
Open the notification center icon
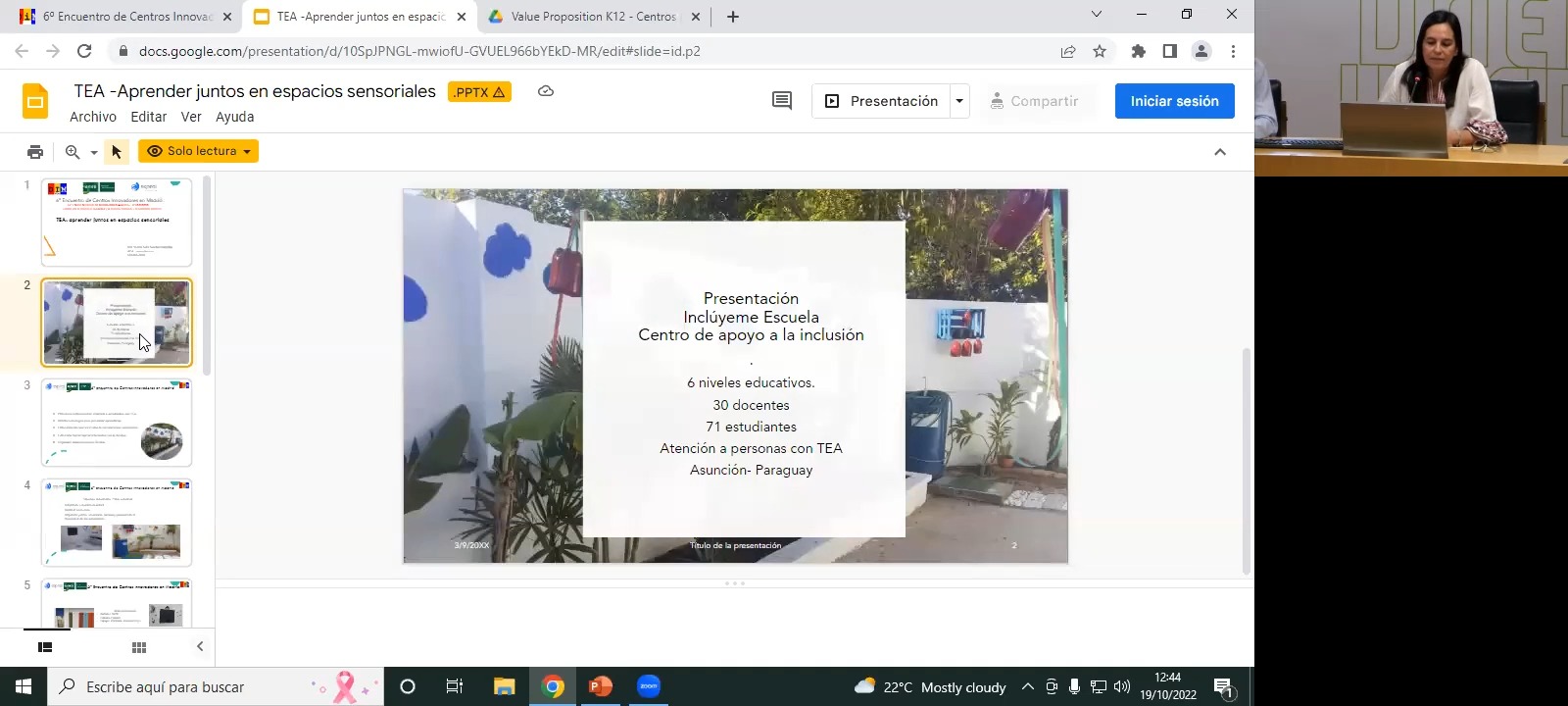(1224, 688)
